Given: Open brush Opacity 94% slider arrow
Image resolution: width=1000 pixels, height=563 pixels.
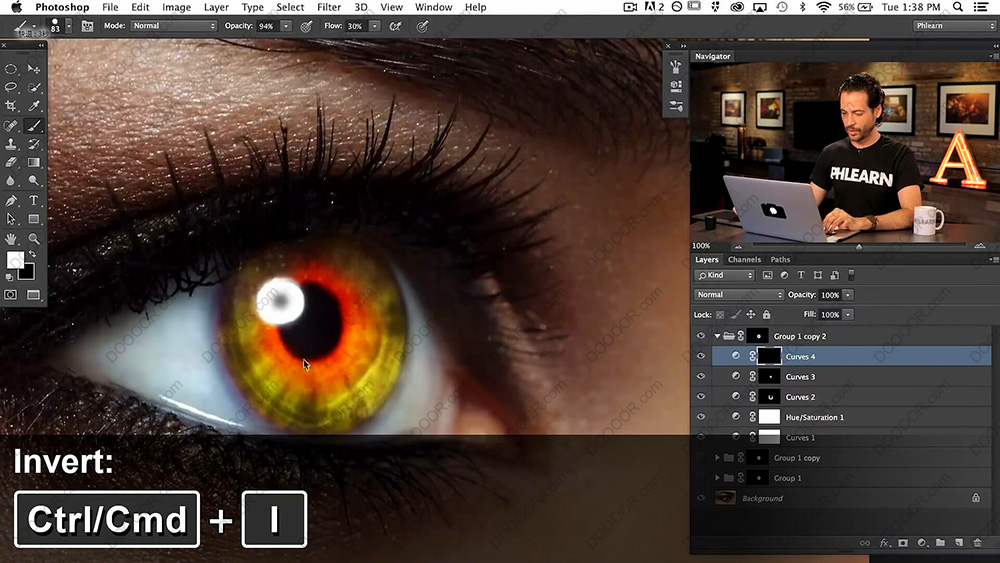Looking at the screenshot, I should click(286, 26).
